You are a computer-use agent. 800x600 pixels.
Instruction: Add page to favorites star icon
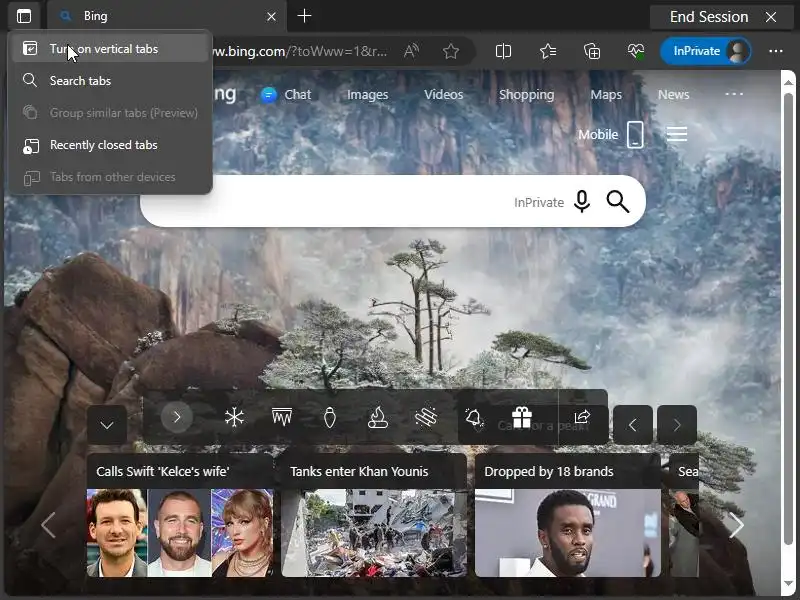click(451, 51)
